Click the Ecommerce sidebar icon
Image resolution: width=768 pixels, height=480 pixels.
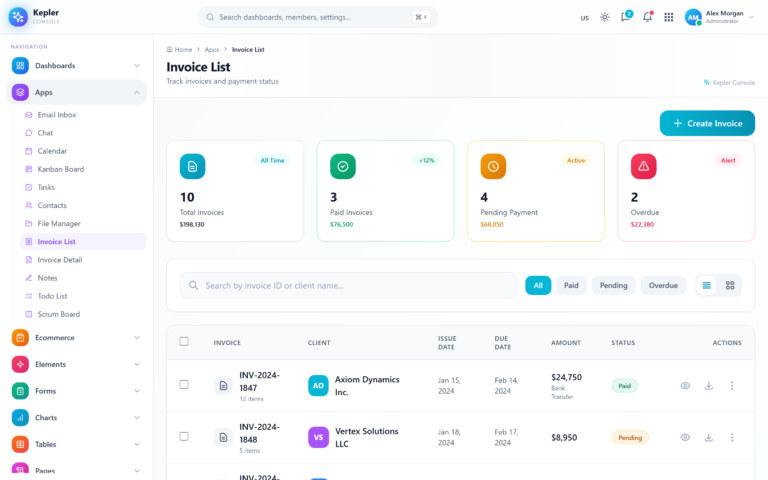pos(20,337)
